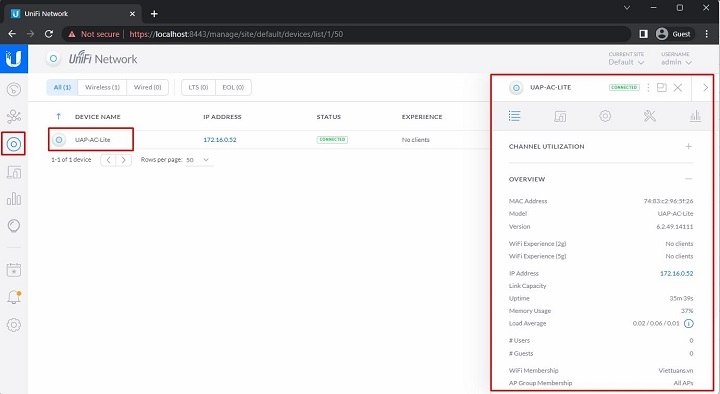Open Current Site Default dropdown
This screenshot has height=394, width=720.
[626, 59]
